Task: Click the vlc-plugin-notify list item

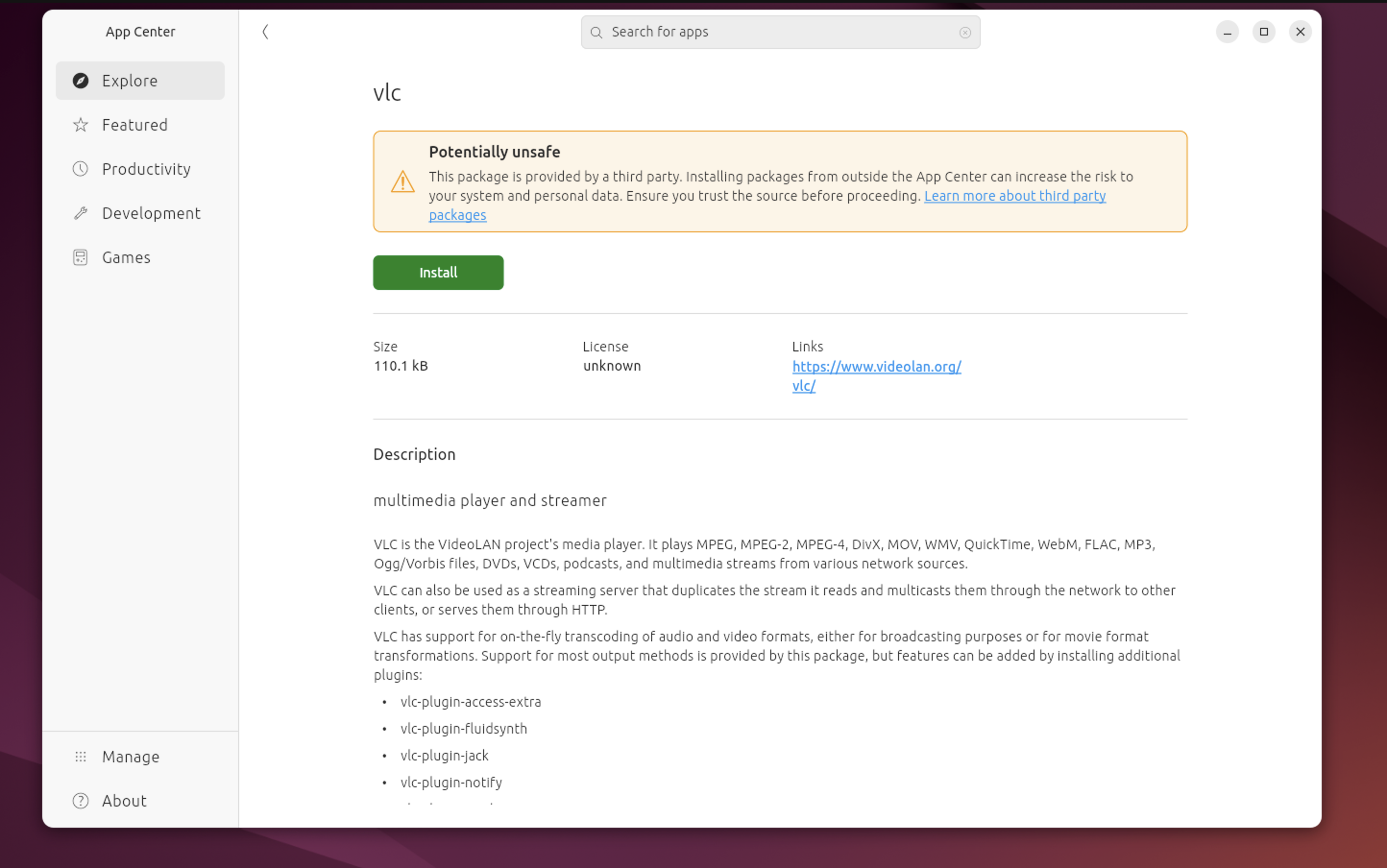Action: tap(451, 783)
